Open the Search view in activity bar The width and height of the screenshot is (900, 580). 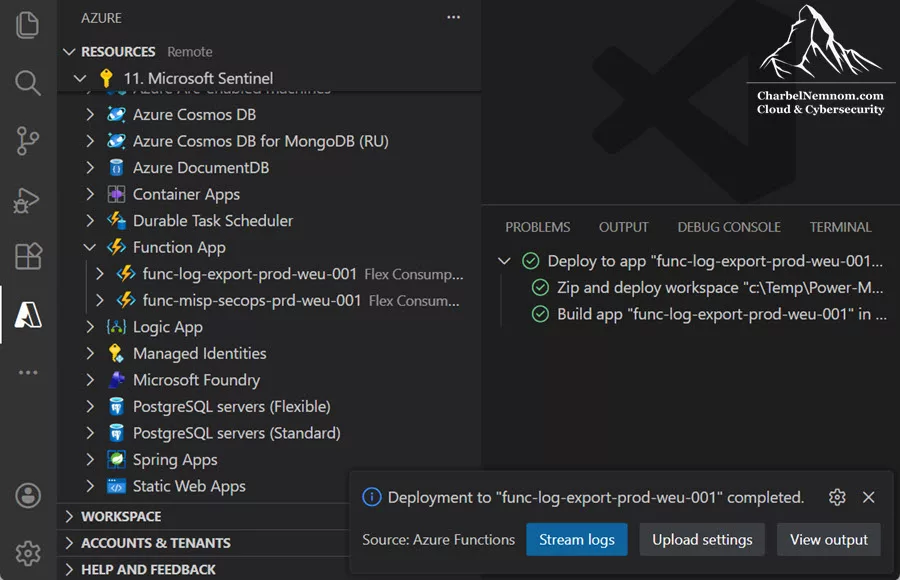[x=28, y=83]
